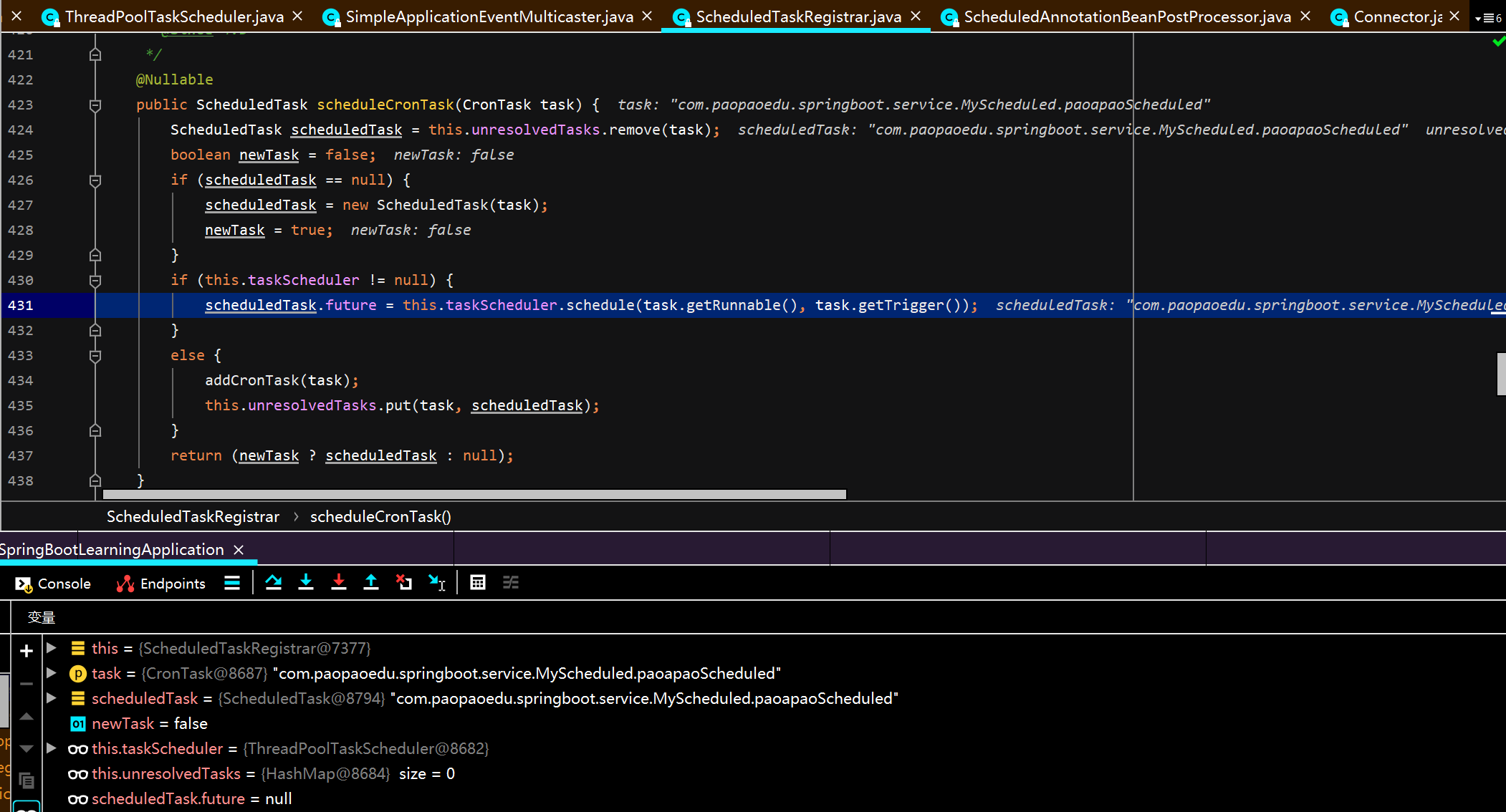Screen dimensions: 1506x812
Task: Toggle the code fold marker at line 423
Action: (x=95, y=105)
